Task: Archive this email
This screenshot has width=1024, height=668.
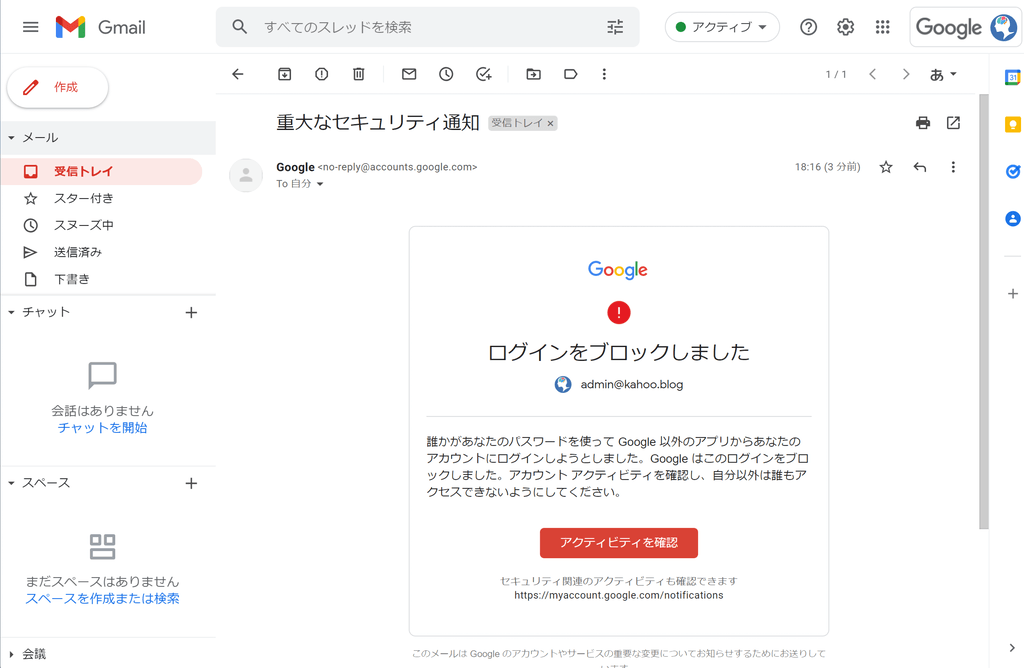Action: (x=285, y=74)
